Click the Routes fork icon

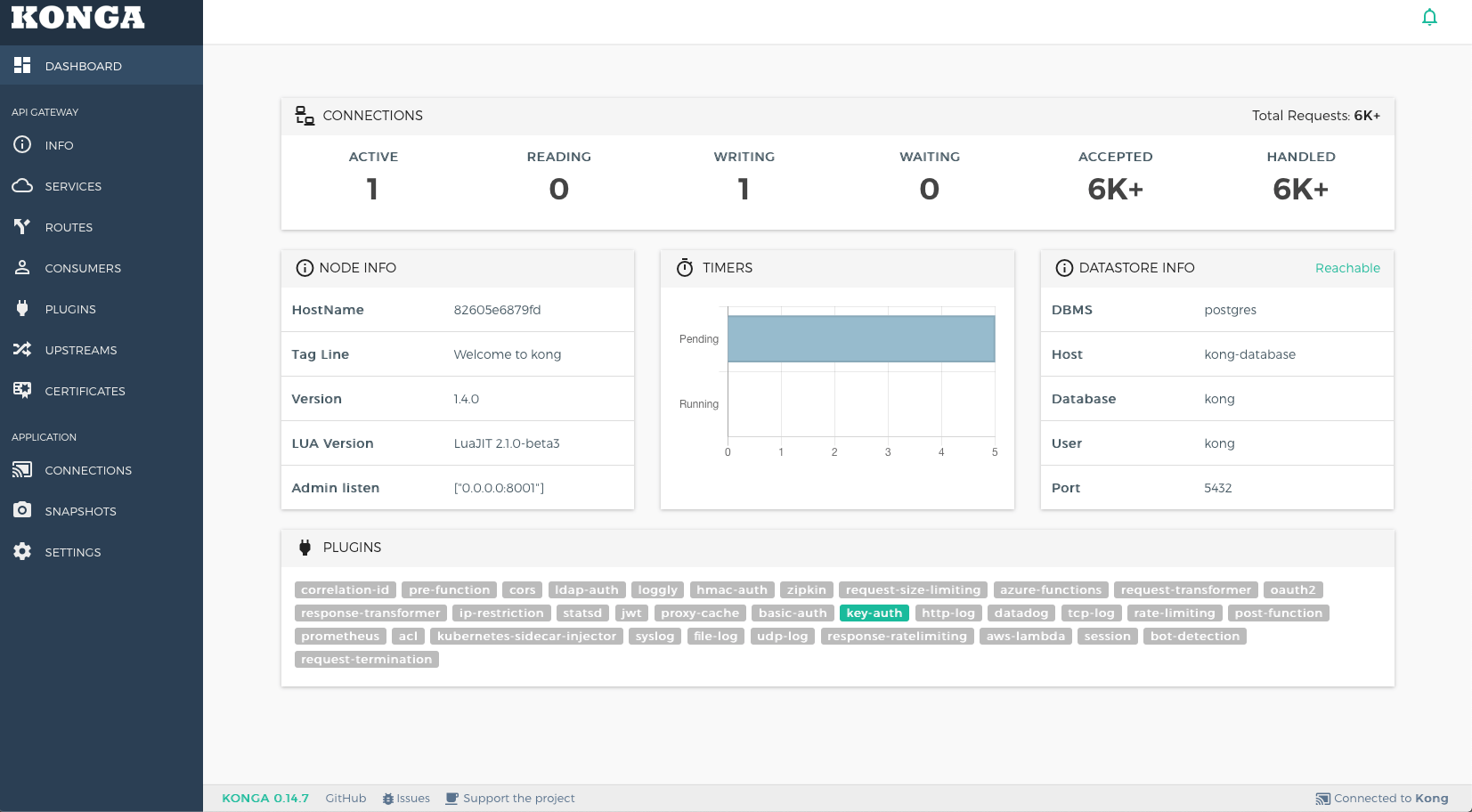pos(22,227)
